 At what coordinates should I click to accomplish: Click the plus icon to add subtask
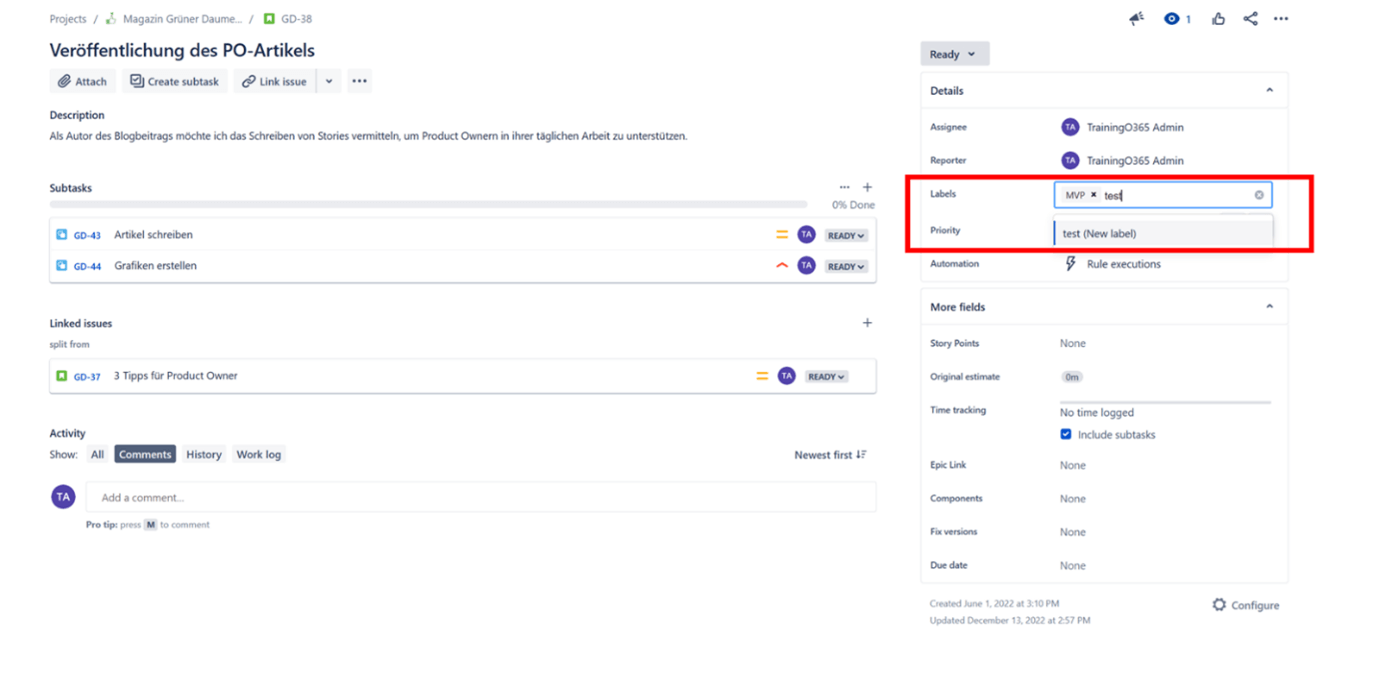click(x=867, y=187)
